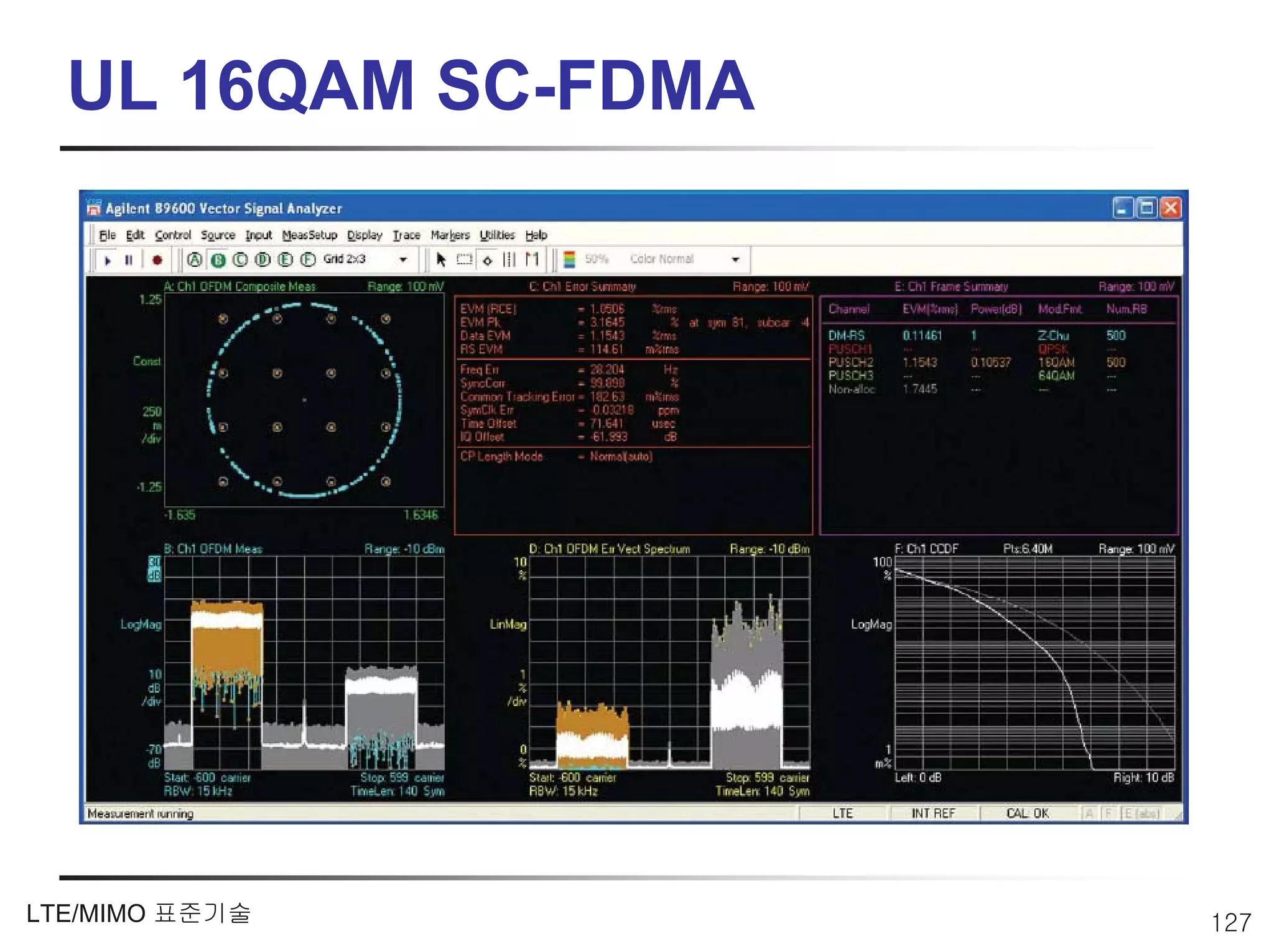Start measurement with the play button

pyautogui.click(x=108, y=260)
